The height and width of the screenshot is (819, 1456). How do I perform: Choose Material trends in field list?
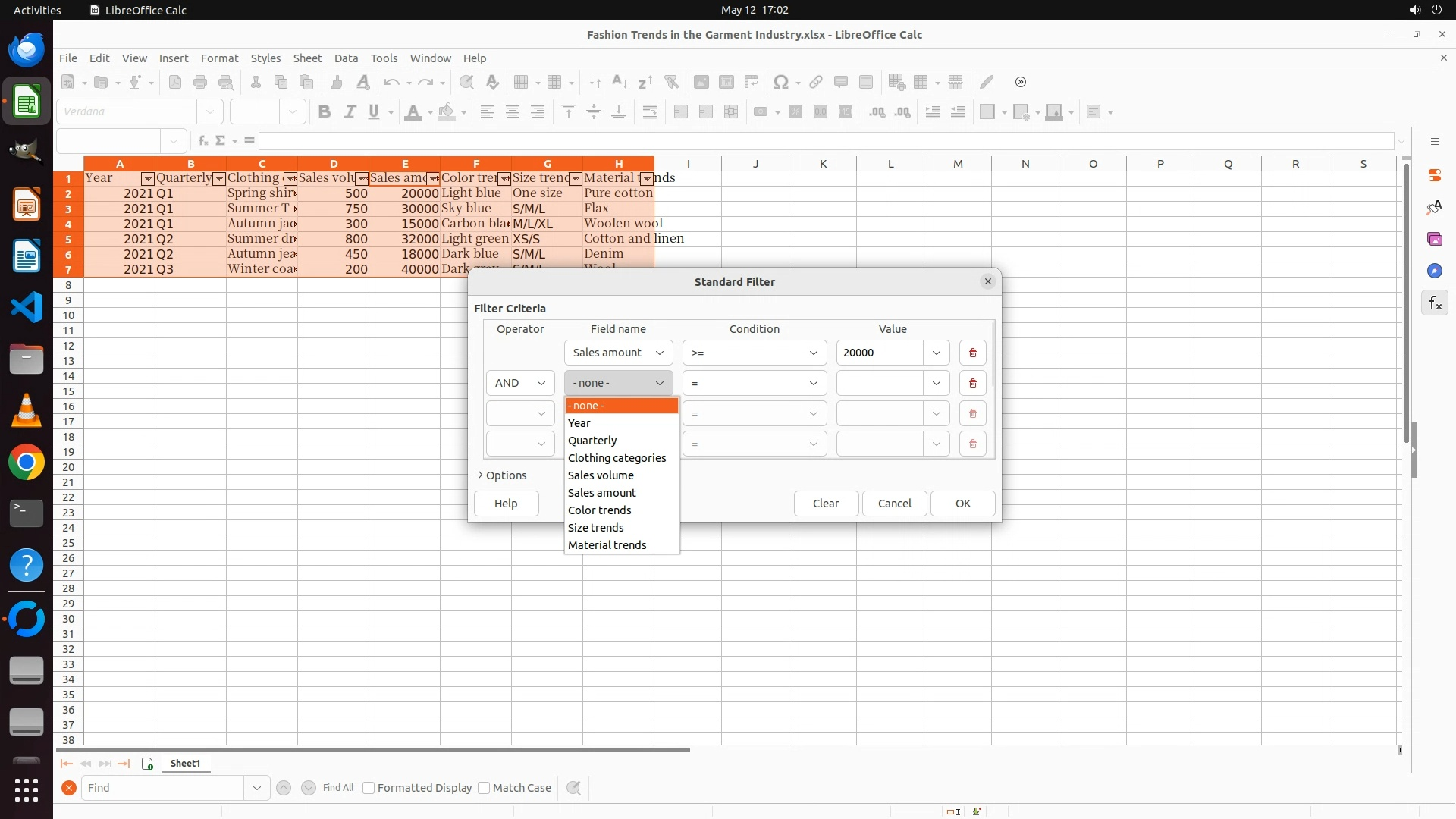pos(607,545)
